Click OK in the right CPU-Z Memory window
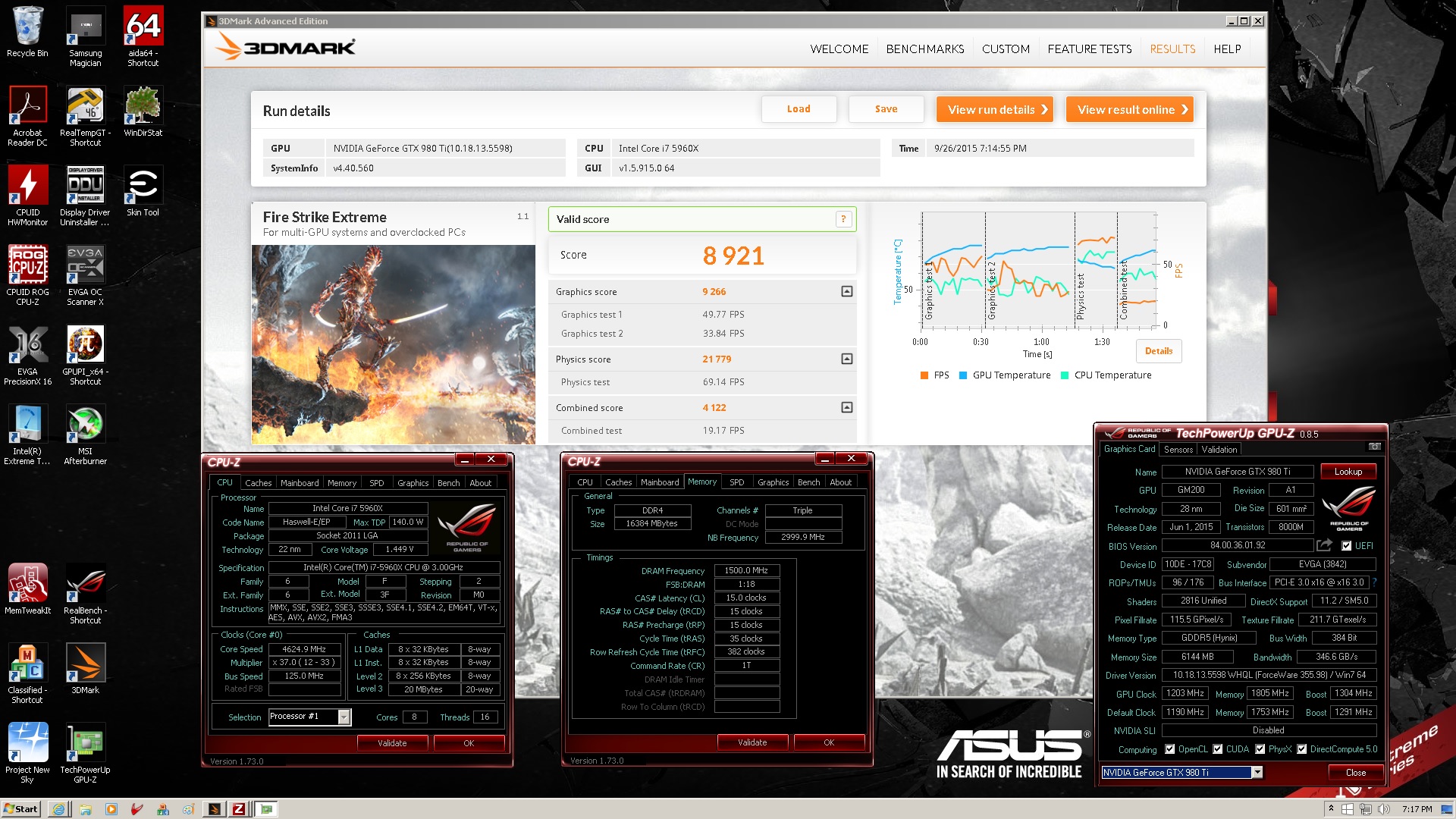This screenshot has width=1456, height=819. click(829, 742)
